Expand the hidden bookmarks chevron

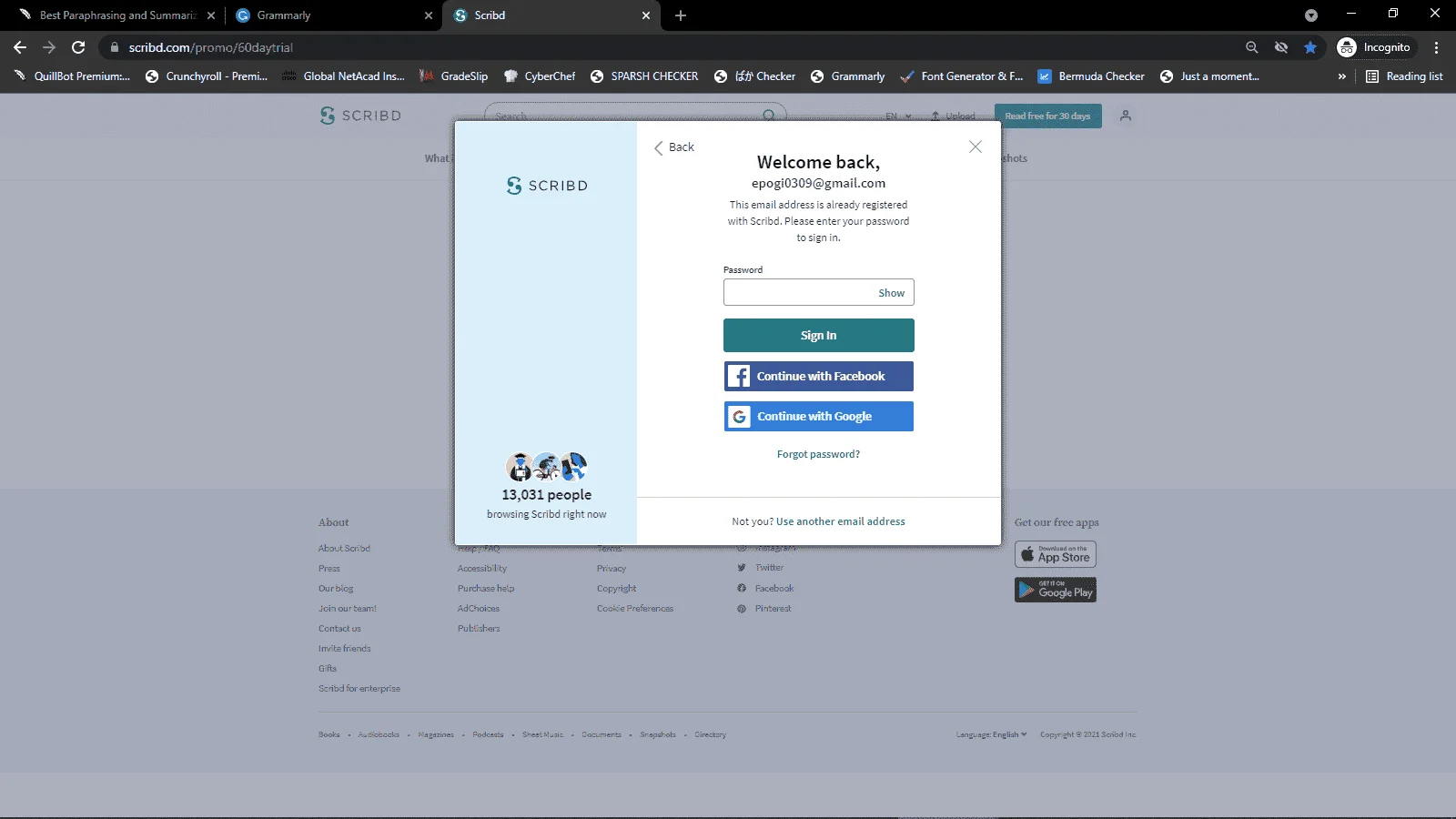1341,76
